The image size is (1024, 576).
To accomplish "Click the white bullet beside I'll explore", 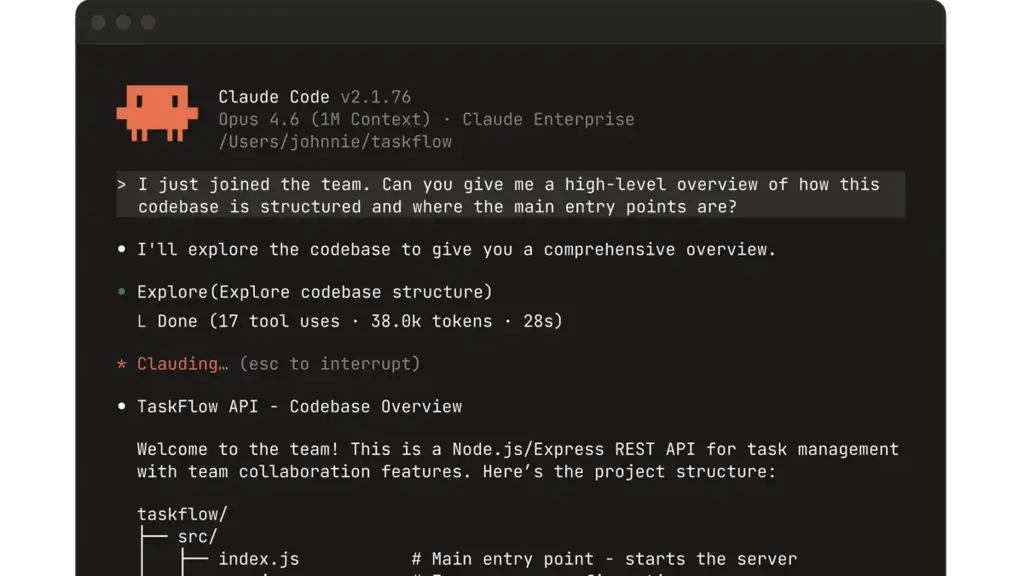I will (121, 250).
